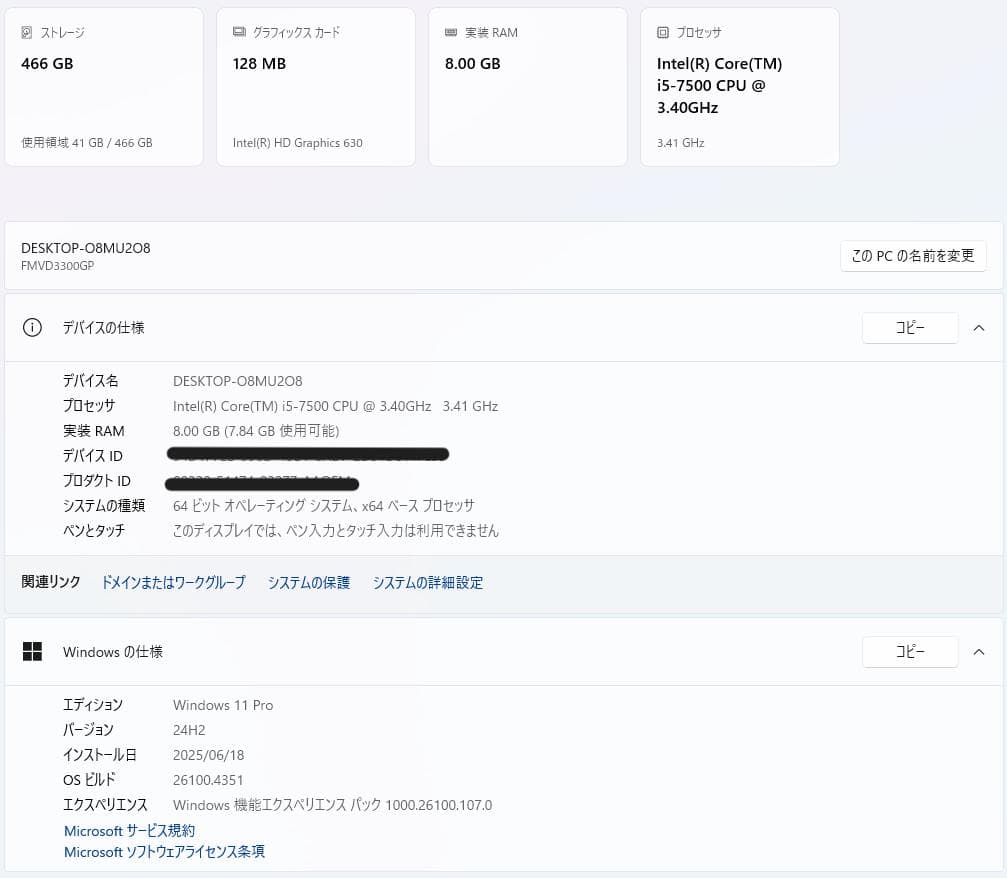This screenshot has height=878, width=1007.
Task: Open Microsoft サービス規約 link
Action: coord(130,831)
